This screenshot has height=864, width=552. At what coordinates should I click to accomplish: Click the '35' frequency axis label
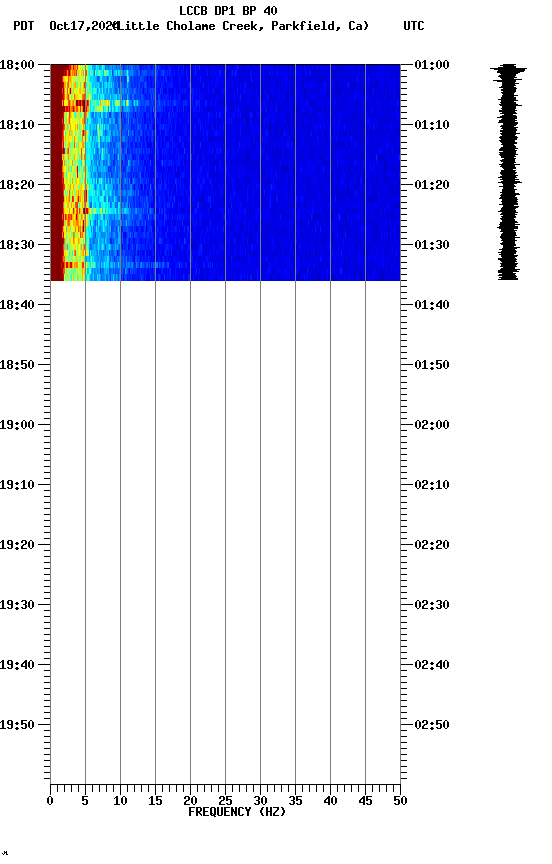(295, 801)
